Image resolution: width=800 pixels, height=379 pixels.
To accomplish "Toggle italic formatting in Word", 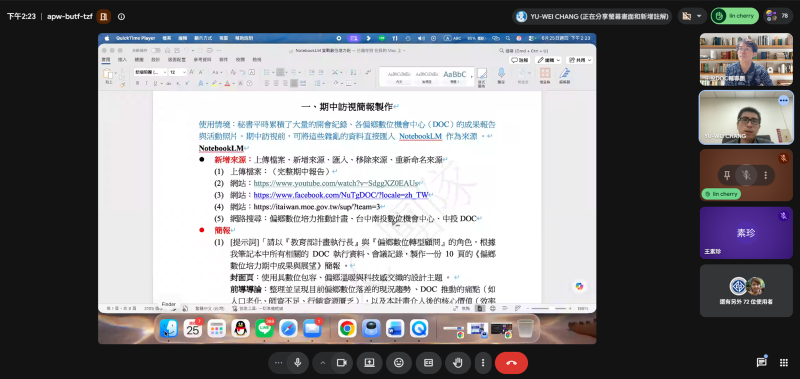I will pyautogui.click(x=146, y=83).
